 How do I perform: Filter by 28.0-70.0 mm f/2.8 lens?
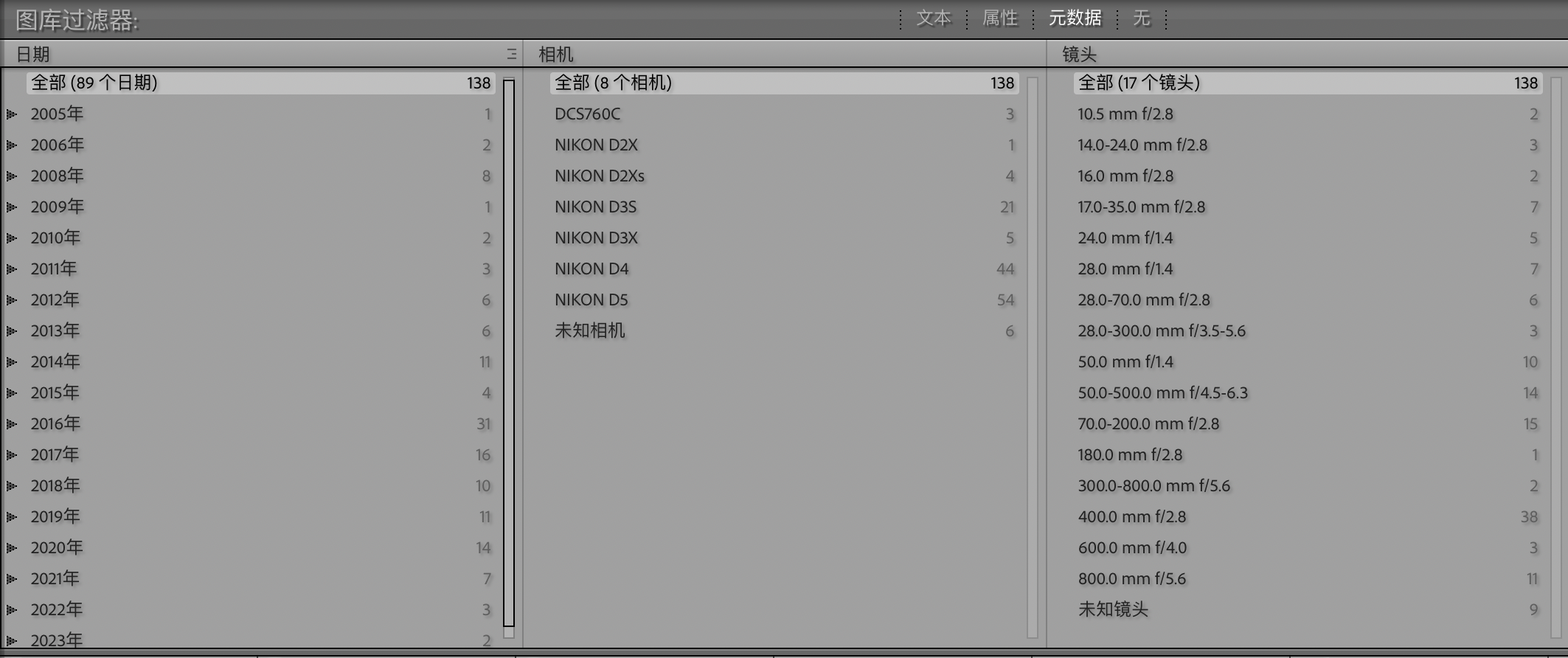pos(1308,299)
